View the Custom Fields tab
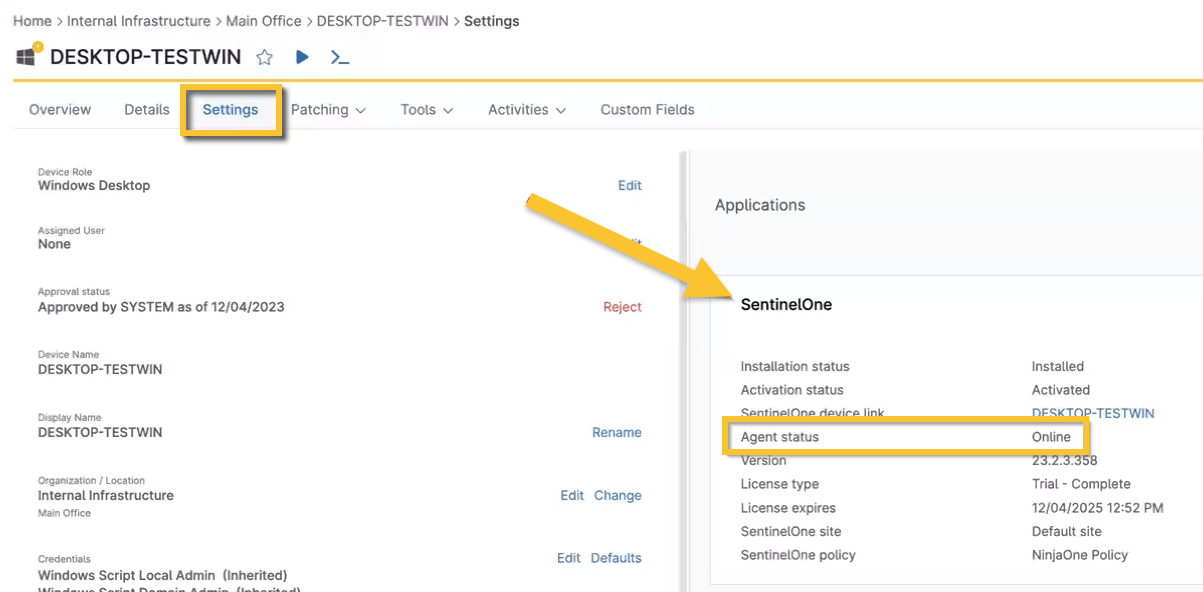This screenshot has height=592, width=1203. 647,109
